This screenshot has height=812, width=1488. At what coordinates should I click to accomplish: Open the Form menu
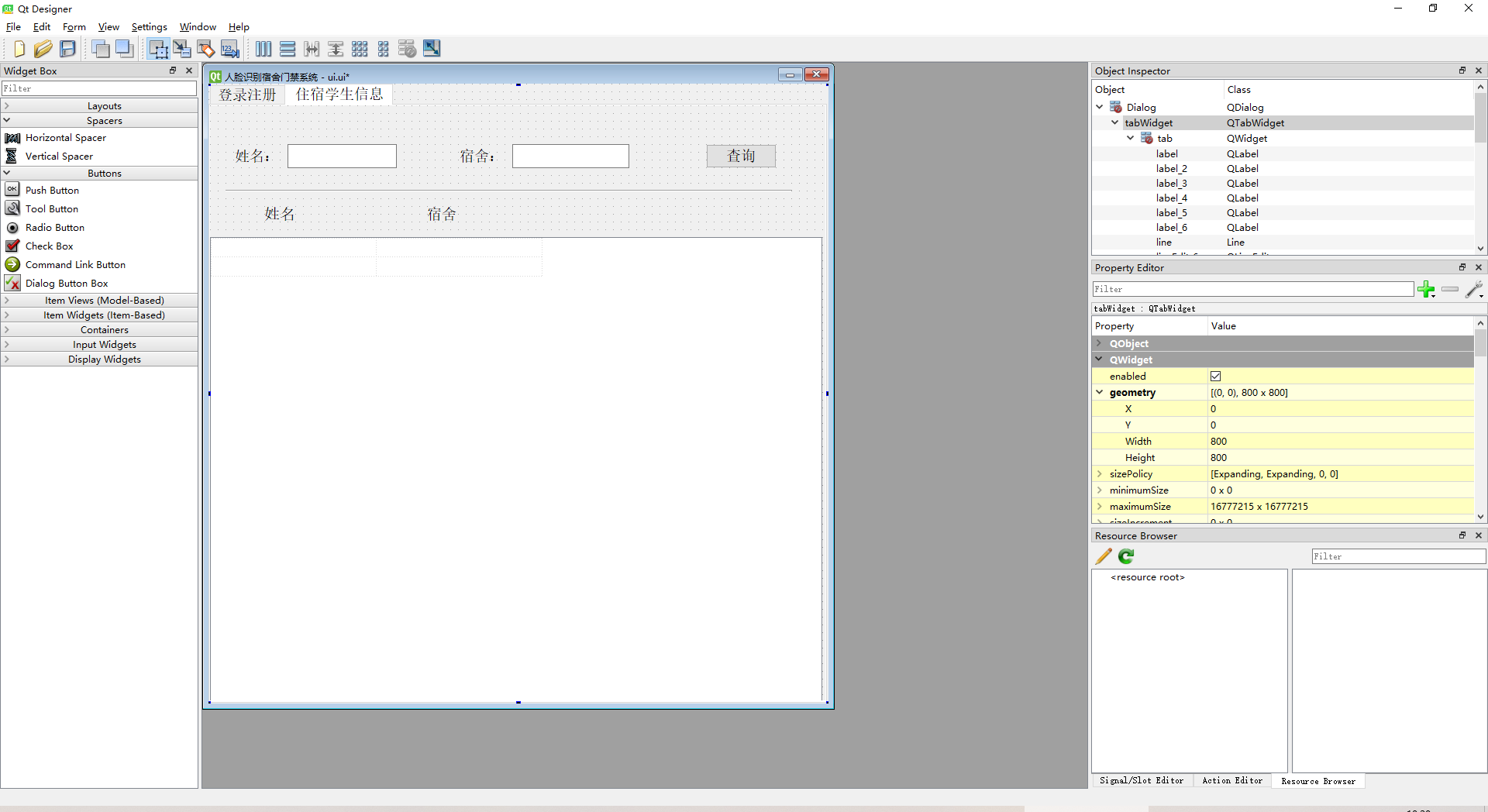tap(74, 27)
